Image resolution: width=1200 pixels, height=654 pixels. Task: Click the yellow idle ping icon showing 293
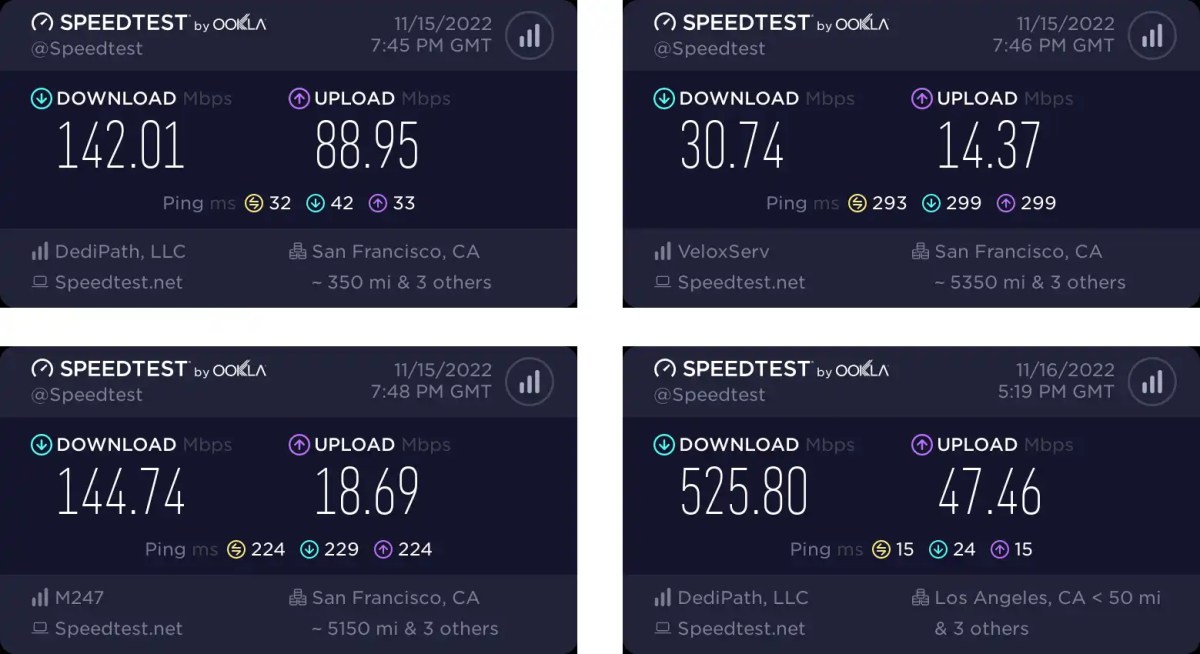(x=857, y=203)
